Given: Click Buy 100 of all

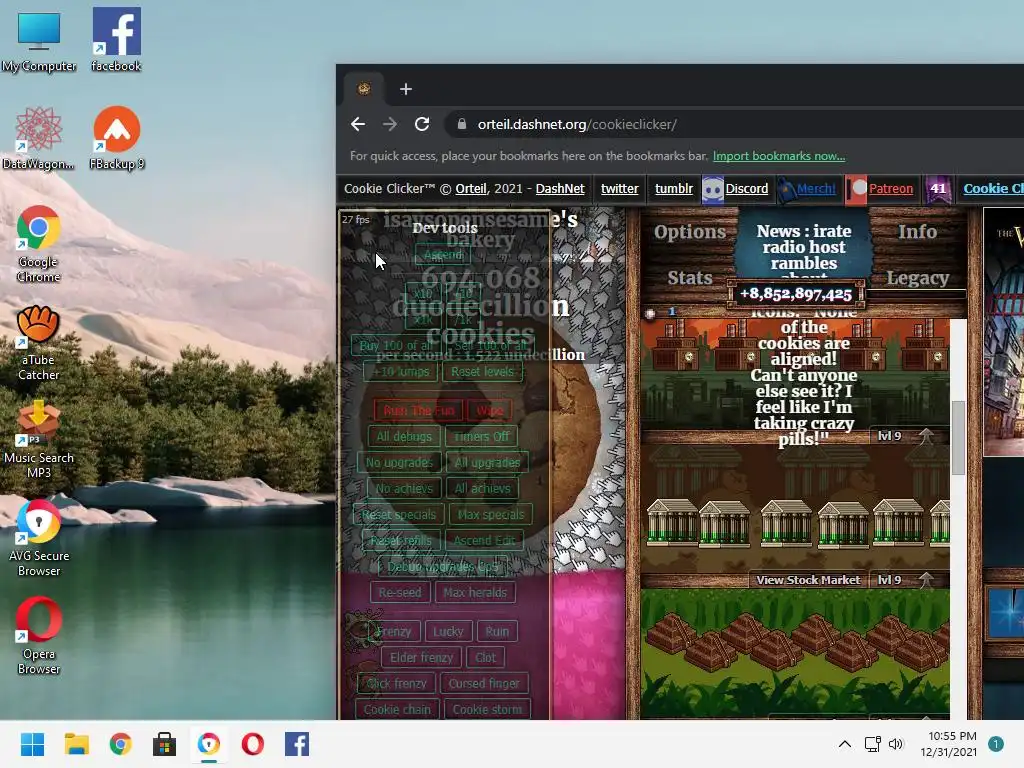Looking at the screenshot, I should click(396, 345).
